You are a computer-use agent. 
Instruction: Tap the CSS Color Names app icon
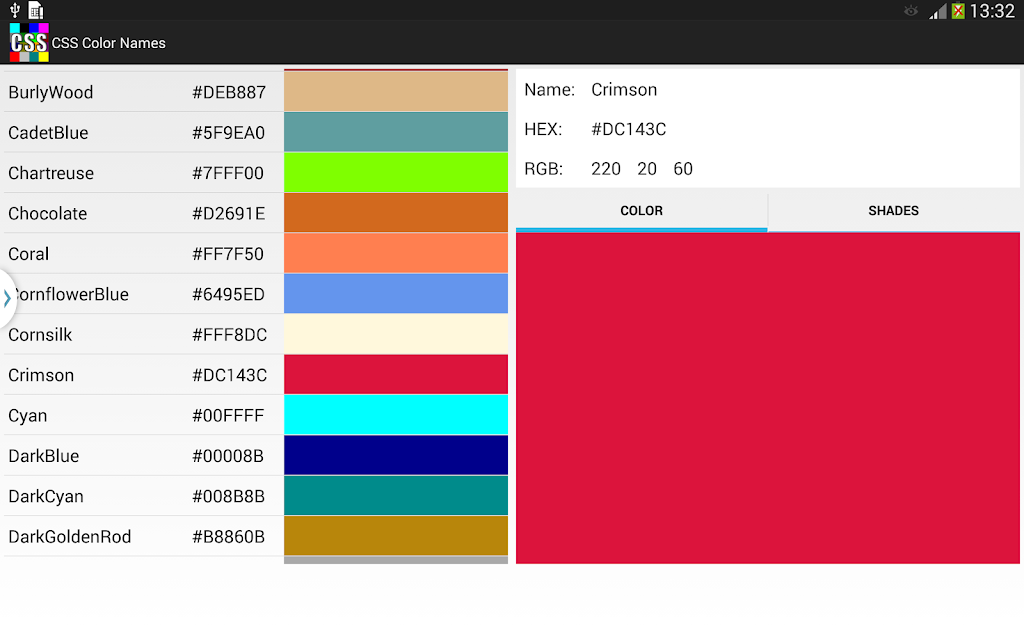click(29, 42)
